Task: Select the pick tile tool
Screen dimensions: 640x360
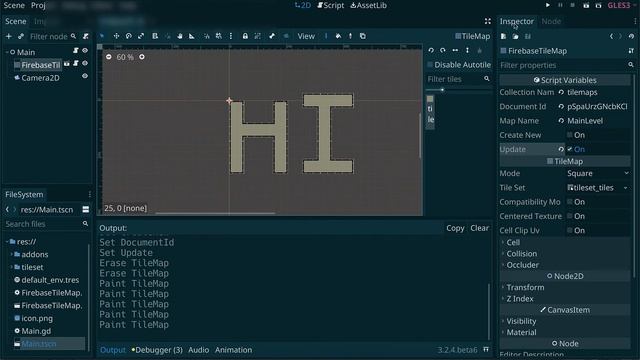Action: click(x=350, y=36)
